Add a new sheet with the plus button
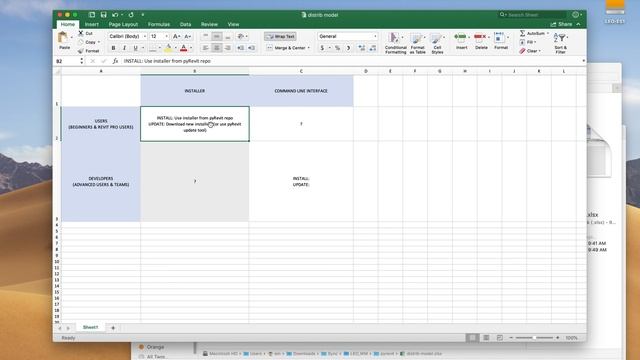 [113, 327]
